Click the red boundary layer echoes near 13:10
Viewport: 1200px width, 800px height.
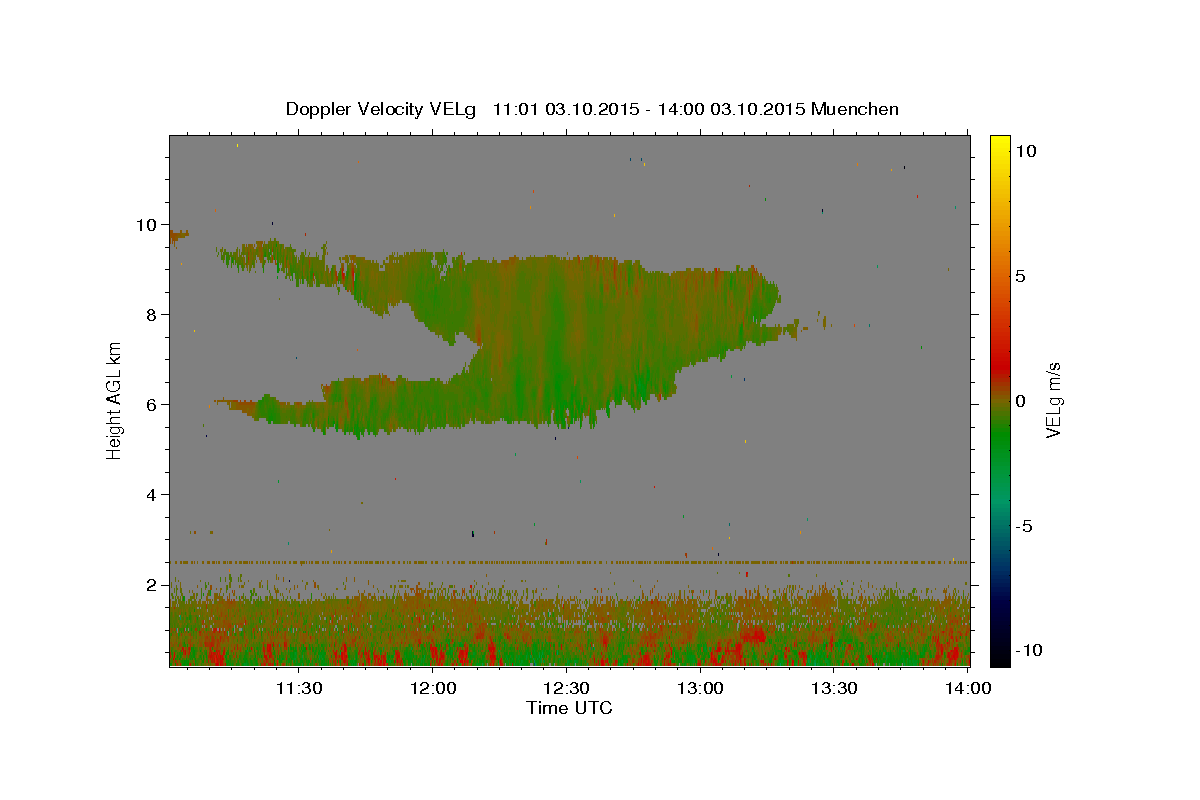pos(752,636)
